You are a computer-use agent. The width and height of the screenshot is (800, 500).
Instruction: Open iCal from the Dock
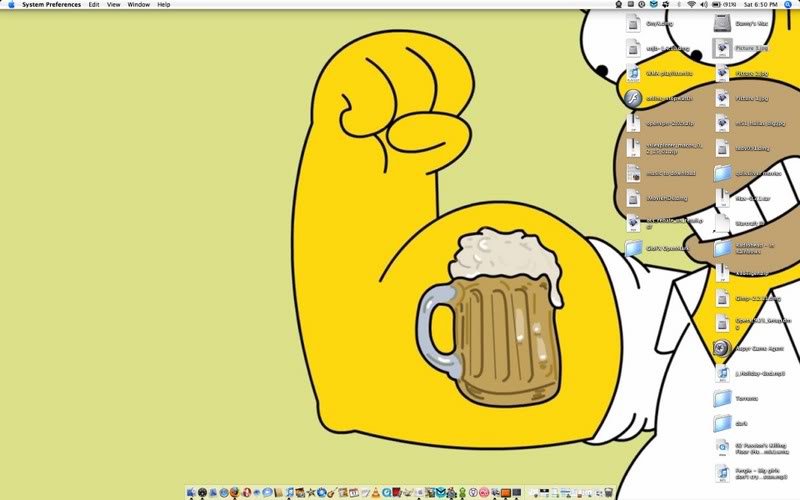click(x=354, y=492)
